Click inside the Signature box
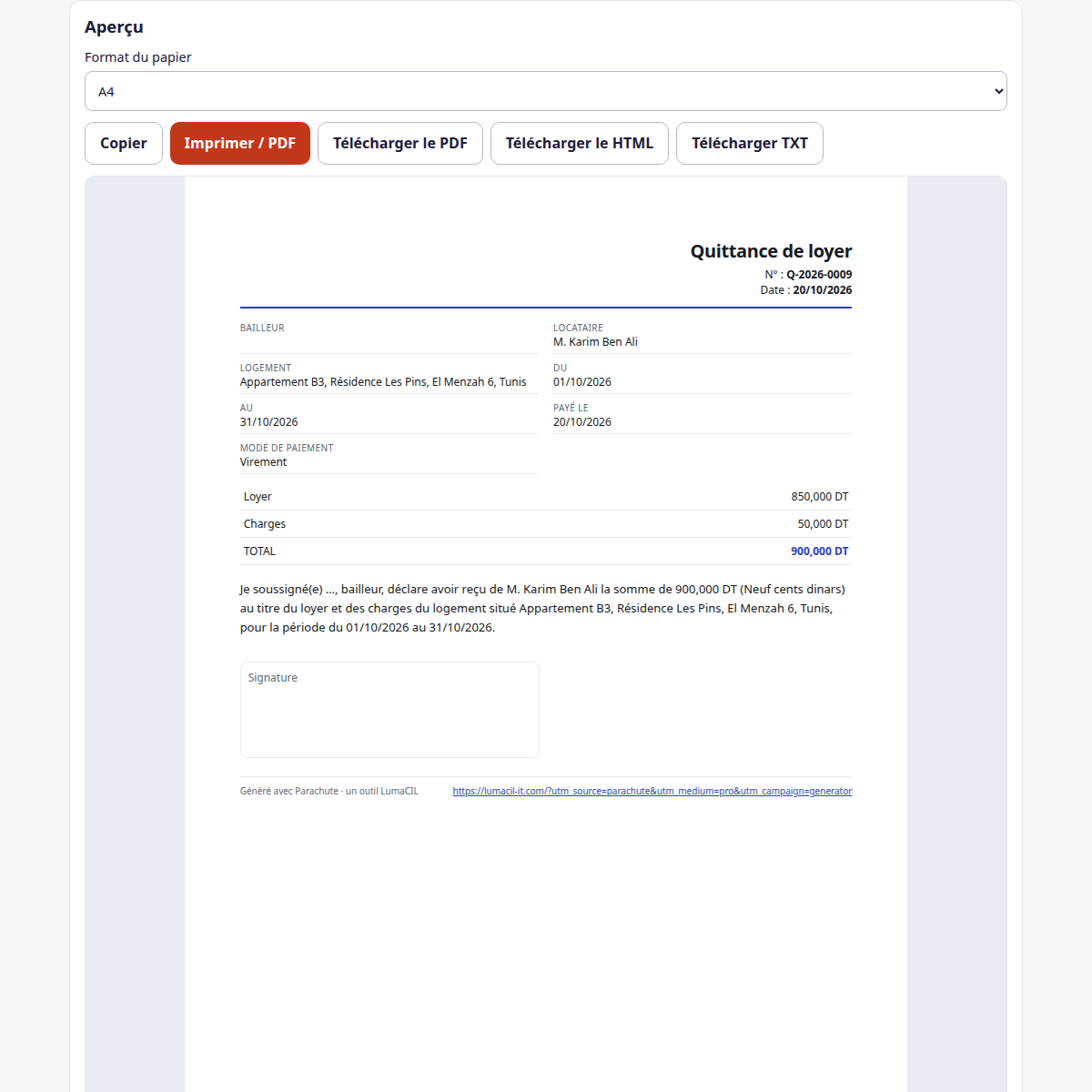This screenshot has height=1092, width=1092. click(389, 710)
